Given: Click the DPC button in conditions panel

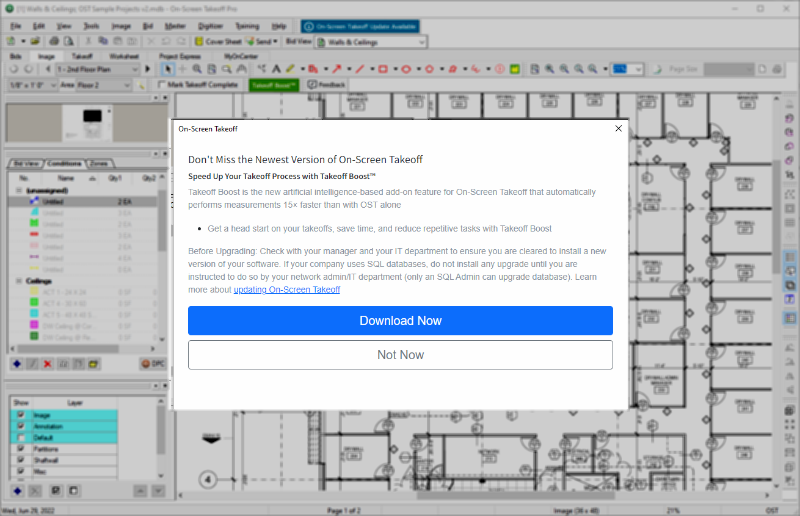Looking at the screenshot, I should pyautogui.click(x=153, y=364).
